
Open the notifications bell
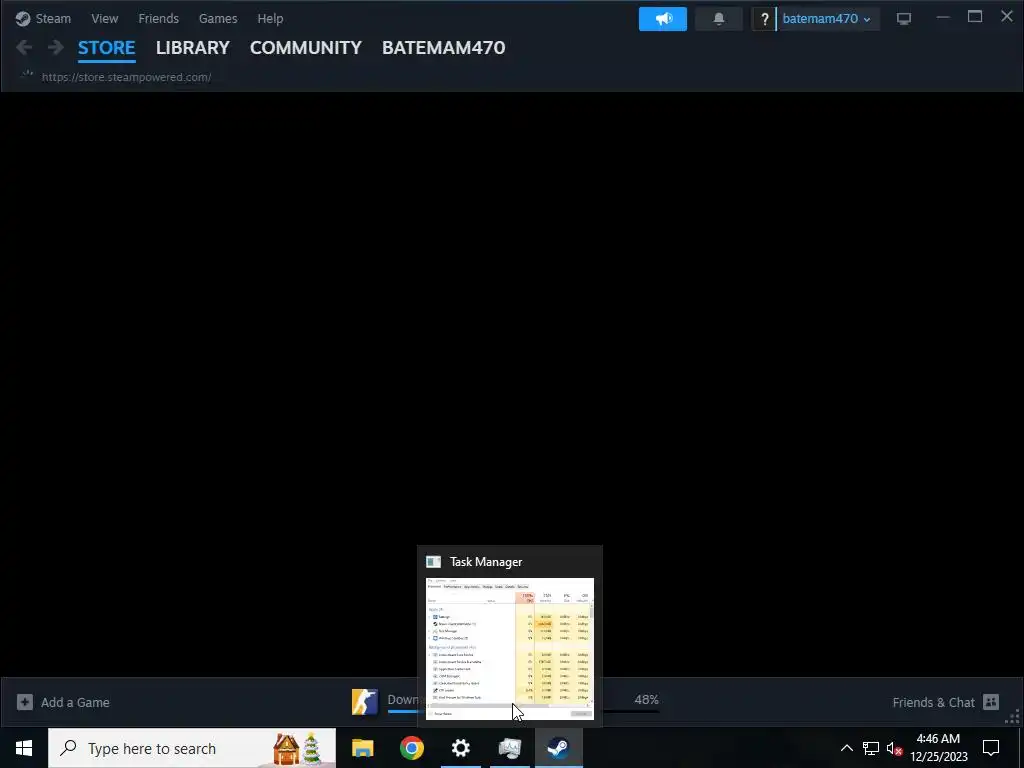pyautogui.click(x=719, y=19)
